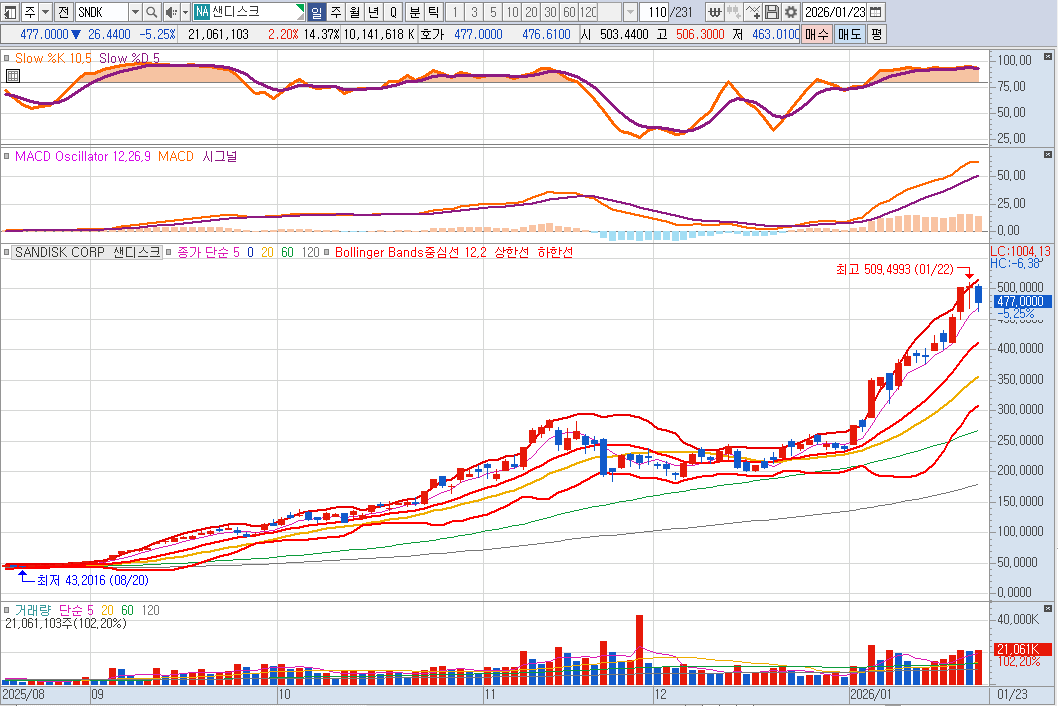Select the tick (틱) chart tab

click(432, 12)
